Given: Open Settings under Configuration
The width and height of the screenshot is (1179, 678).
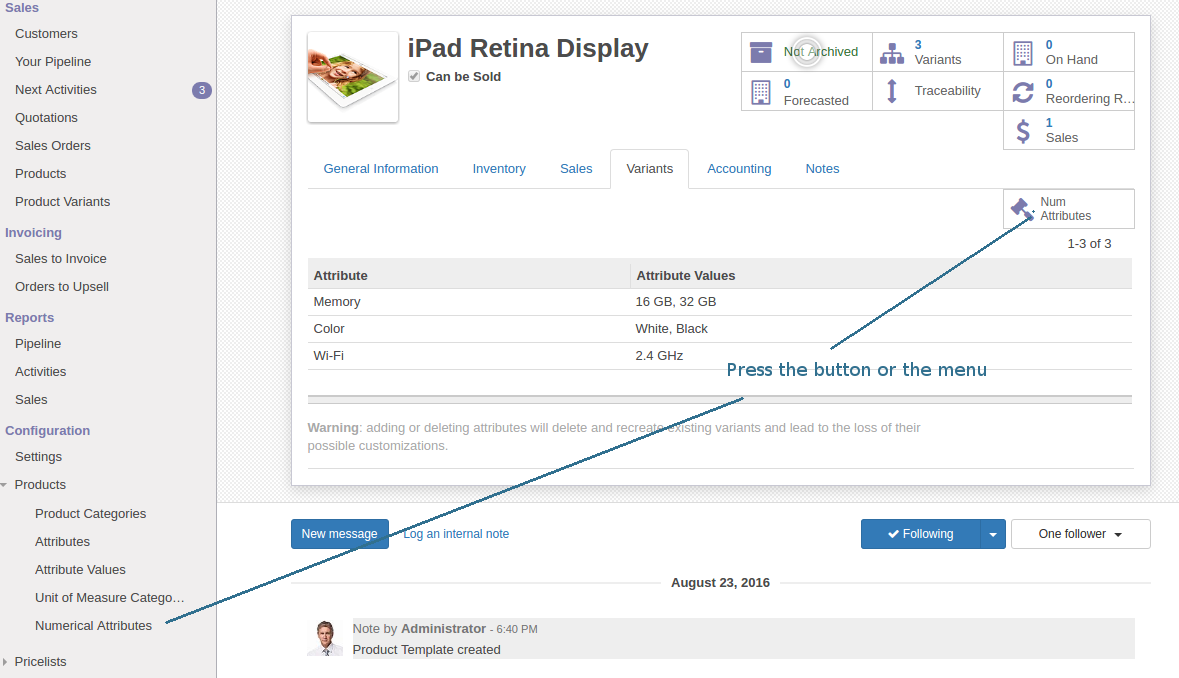Looking at the screenshot, I should click(x=38, y=457).
